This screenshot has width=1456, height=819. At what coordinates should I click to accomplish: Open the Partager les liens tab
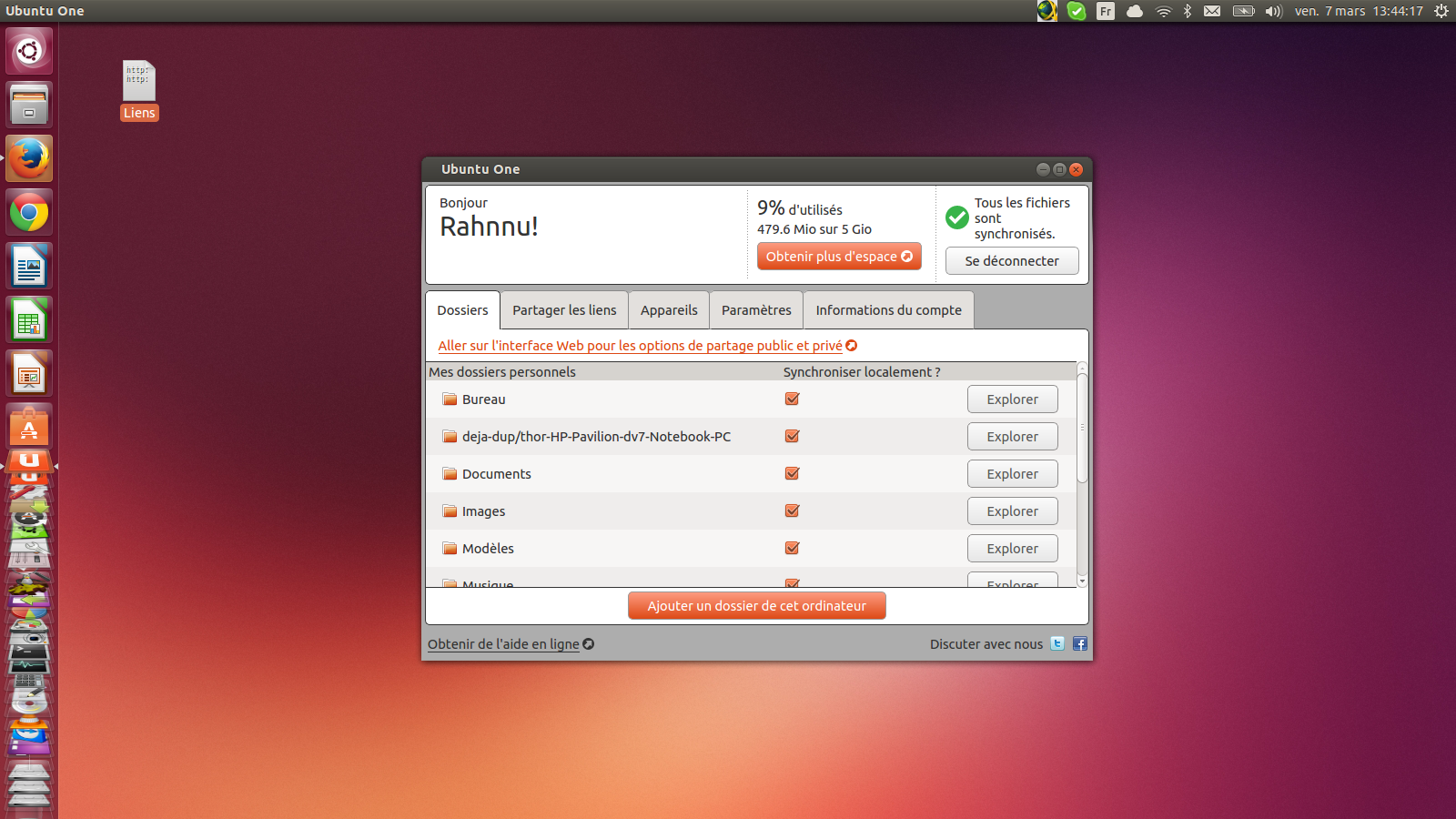click(x=564, y=310)
